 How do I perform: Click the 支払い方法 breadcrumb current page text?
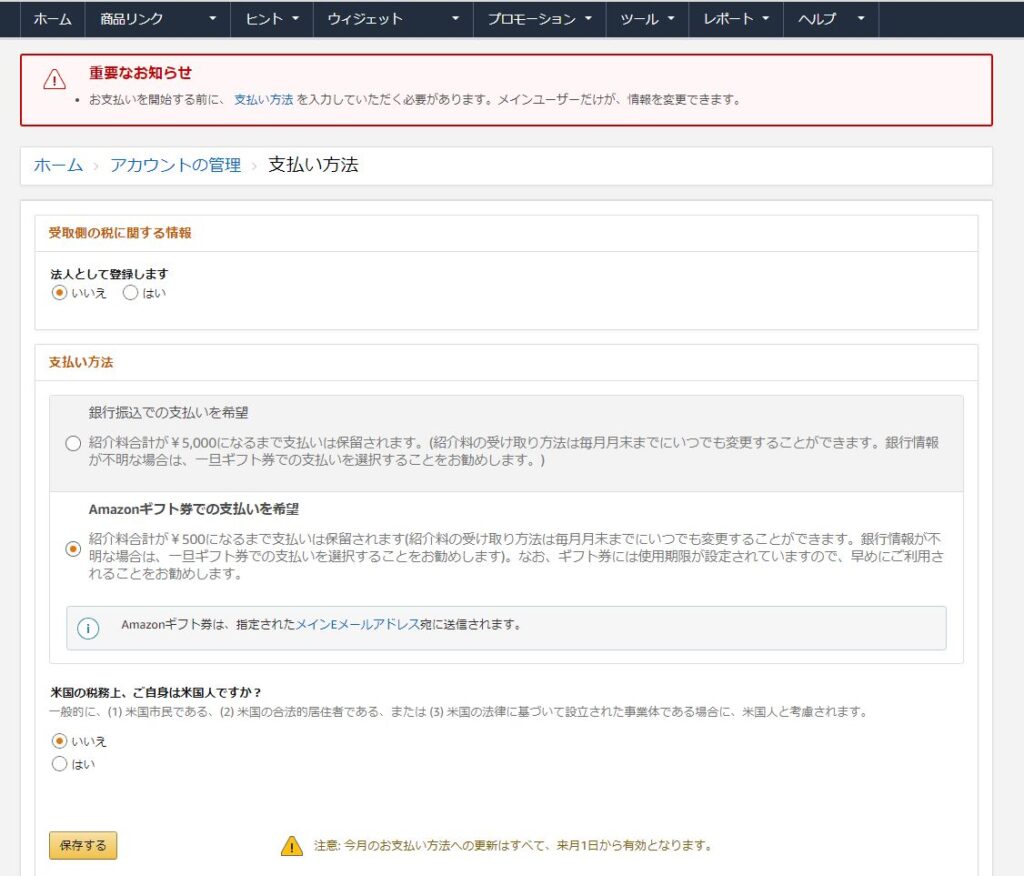pos(313,165)
